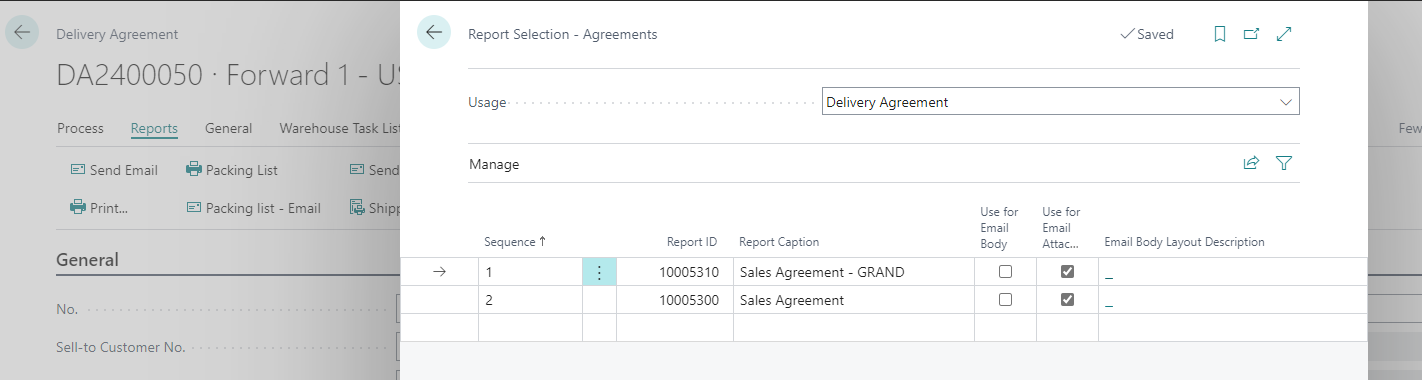The image size is (1422, 380).
Task: Click the back arrow in Report Selection dialog
Action: tap(434, 33)
